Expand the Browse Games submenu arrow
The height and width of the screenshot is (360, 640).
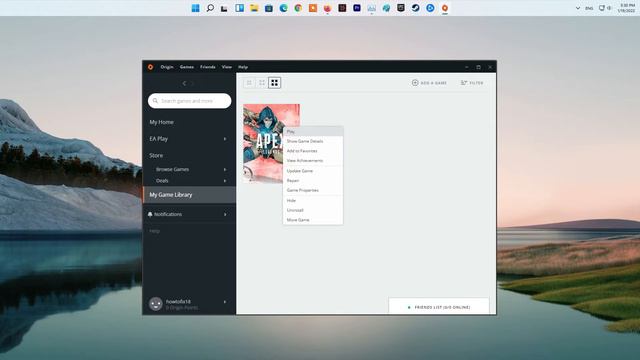click(225, 169)
